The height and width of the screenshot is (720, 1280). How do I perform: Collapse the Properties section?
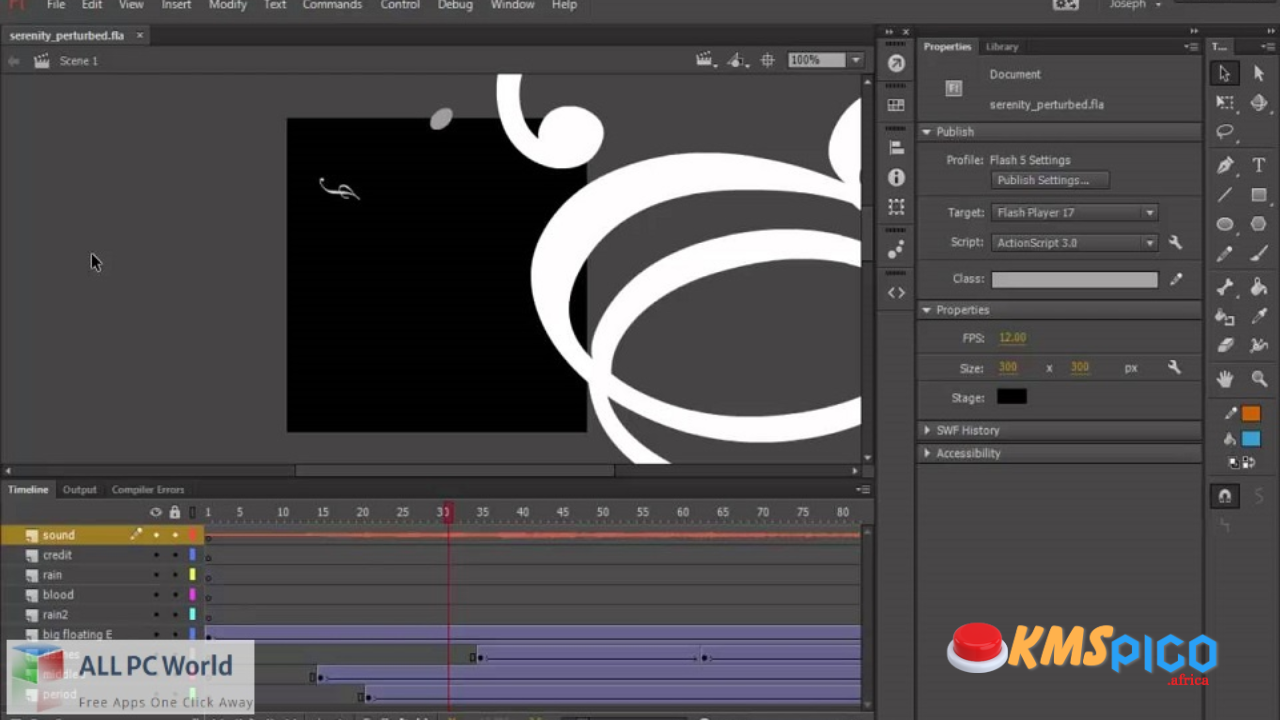(927, 310)
